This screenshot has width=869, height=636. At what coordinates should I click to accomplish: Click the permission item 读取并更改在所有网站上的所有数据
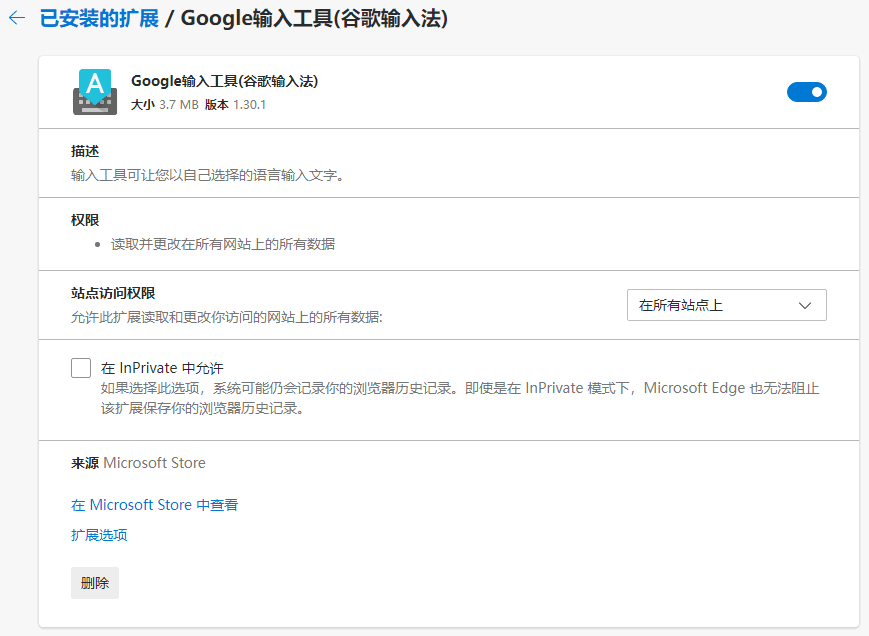tap(223, 244)
